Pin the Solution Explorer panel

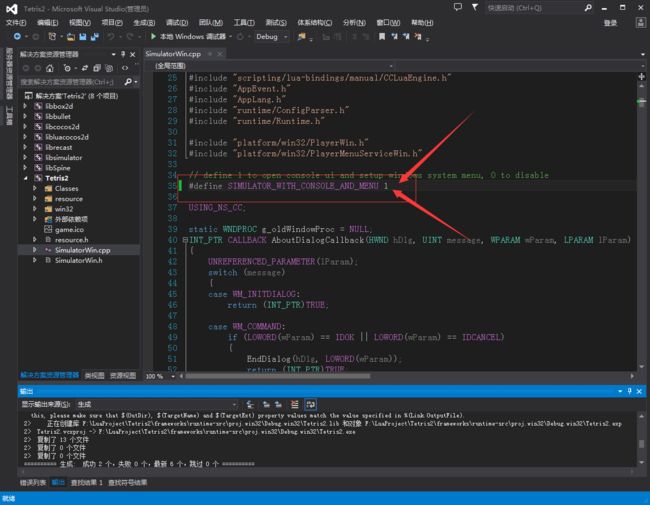[x=123, y=54]
